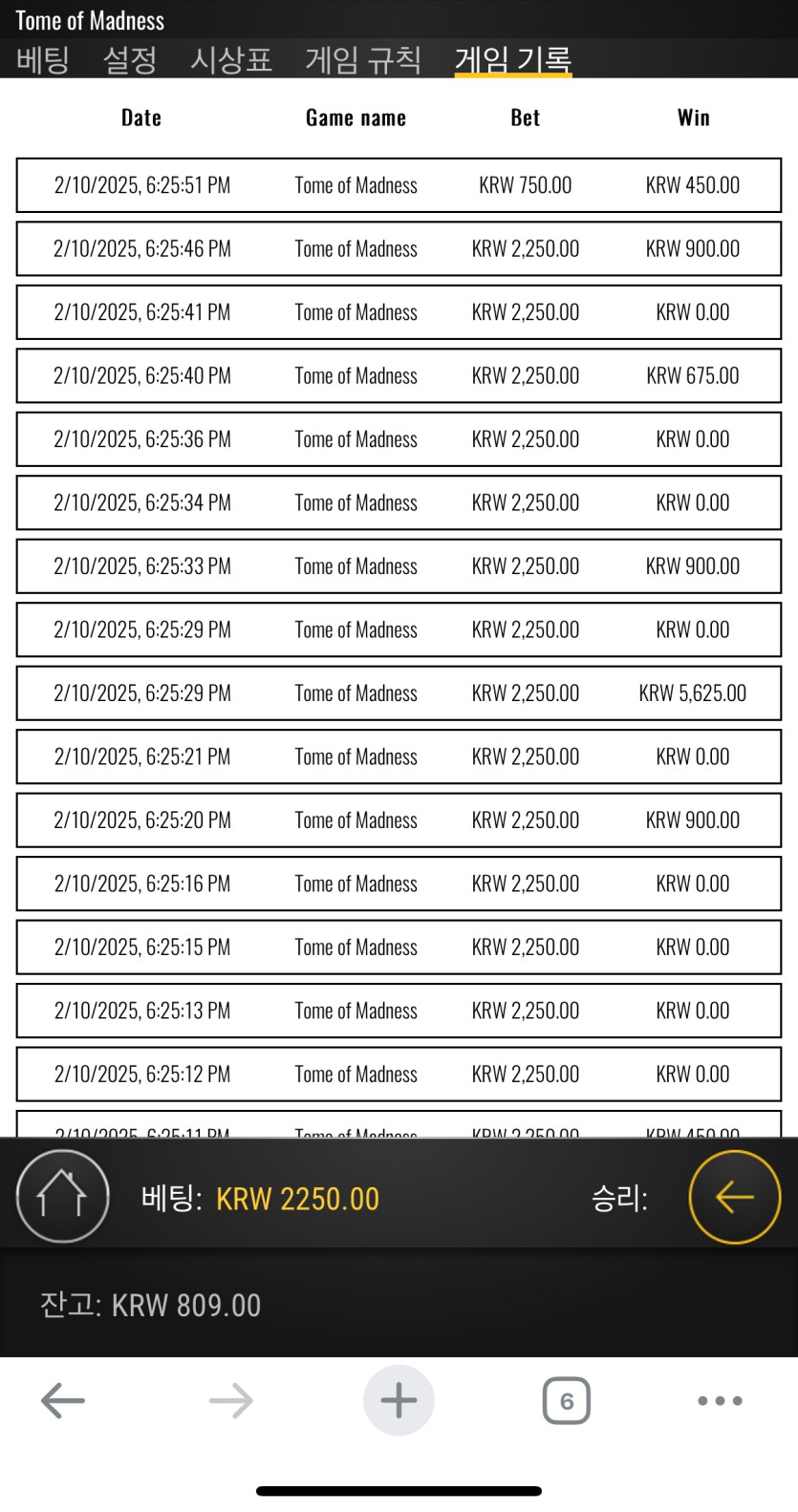Open a new browser tab
Viewport: 798px width, 1512px height.
399,1401
